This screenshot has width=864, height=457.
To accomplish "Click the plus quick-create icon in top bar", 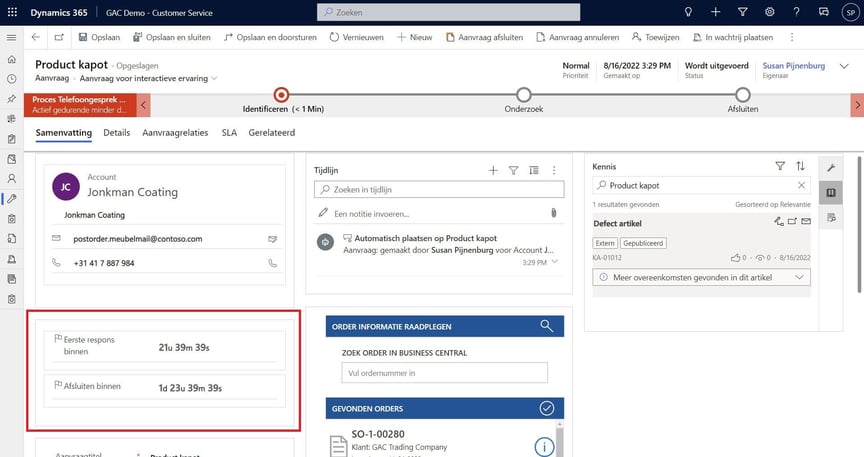I will [715, 12].
